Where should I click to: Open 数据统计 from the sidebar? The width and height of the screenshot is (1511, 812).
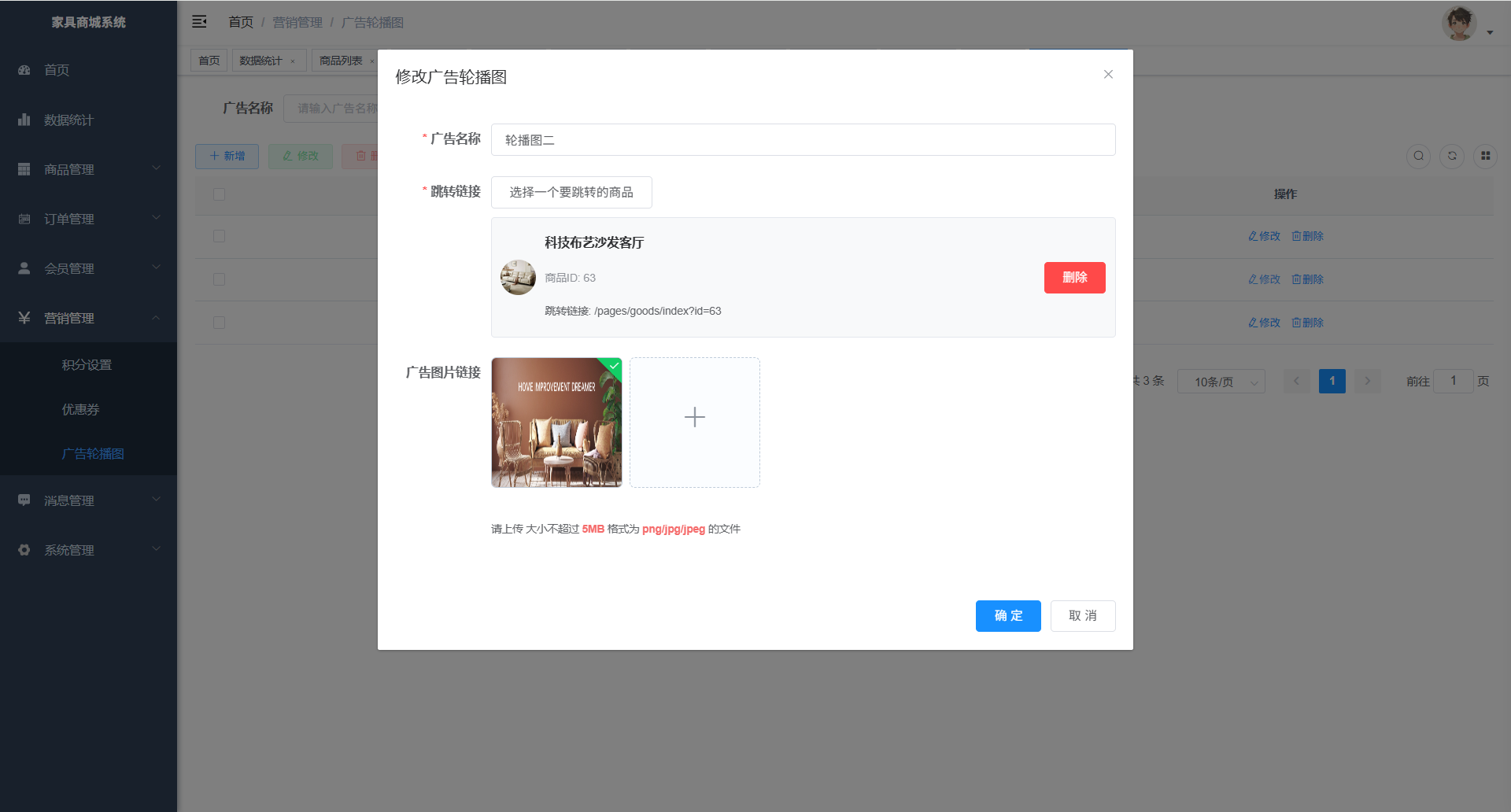tap(68, 120)
